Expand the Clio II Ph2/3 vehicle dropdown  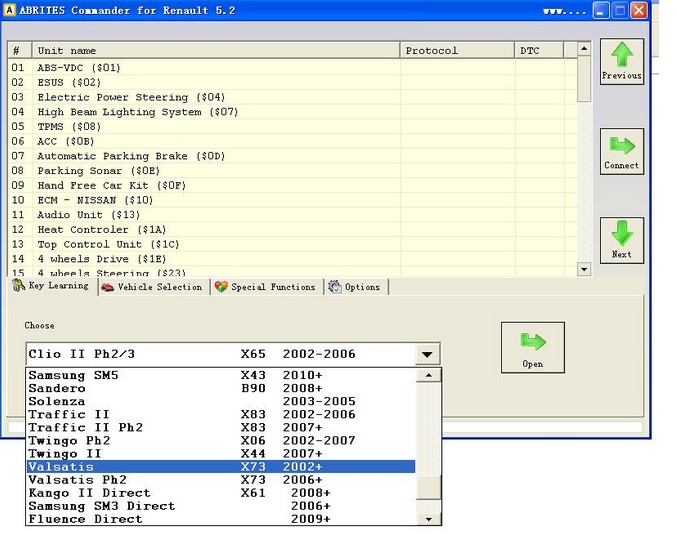pyautogui.click(x=427, y=354)
